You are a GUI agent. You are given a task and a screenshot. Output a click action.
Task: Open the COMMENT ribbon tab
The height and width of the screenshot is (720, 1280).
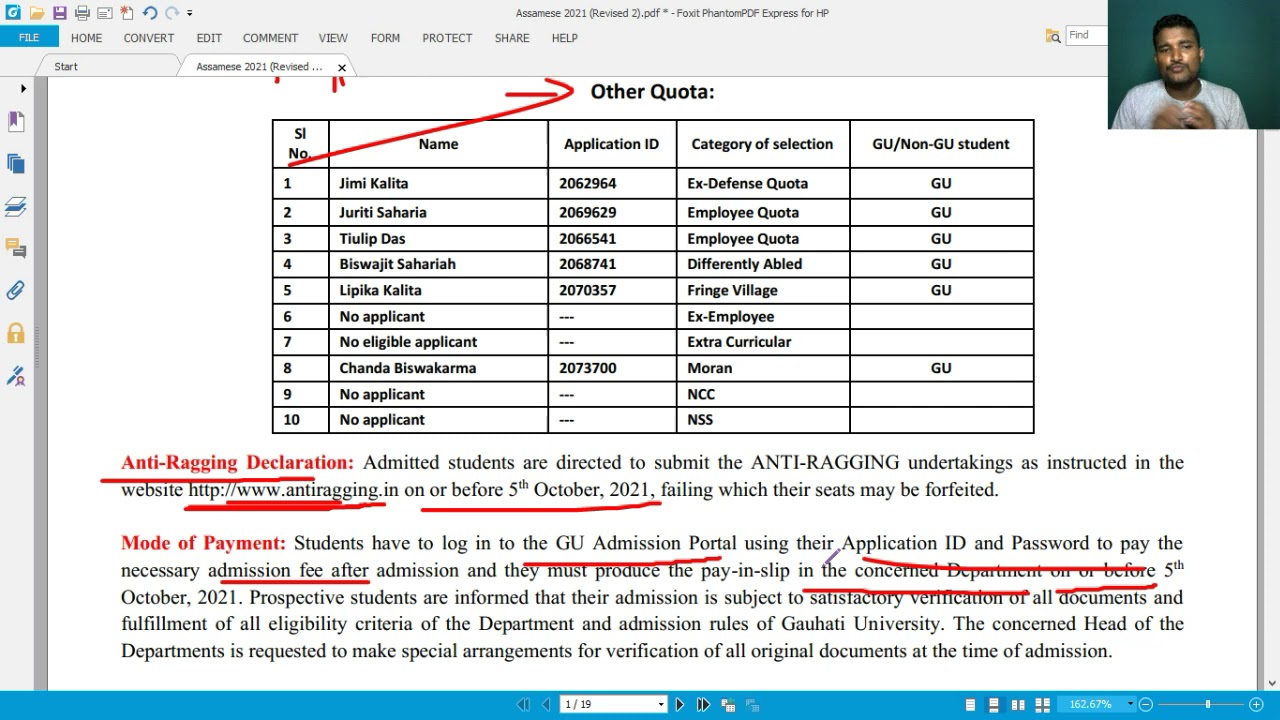270,38
